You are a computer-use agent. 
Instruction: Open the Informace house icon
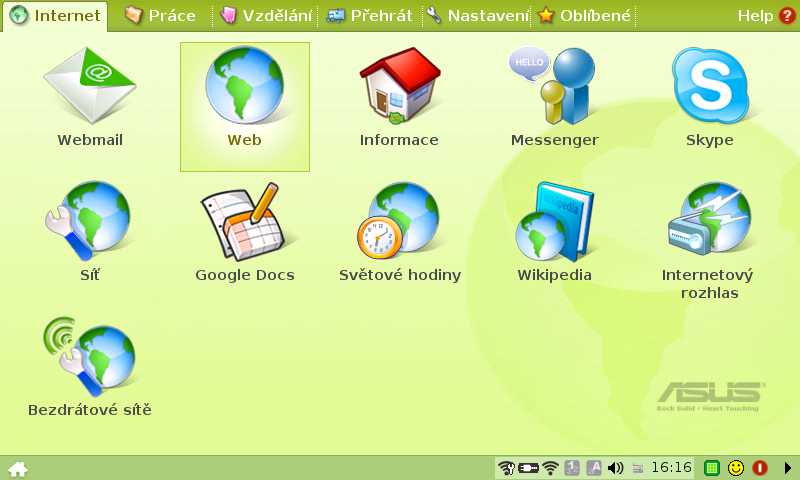coord(400,86)
